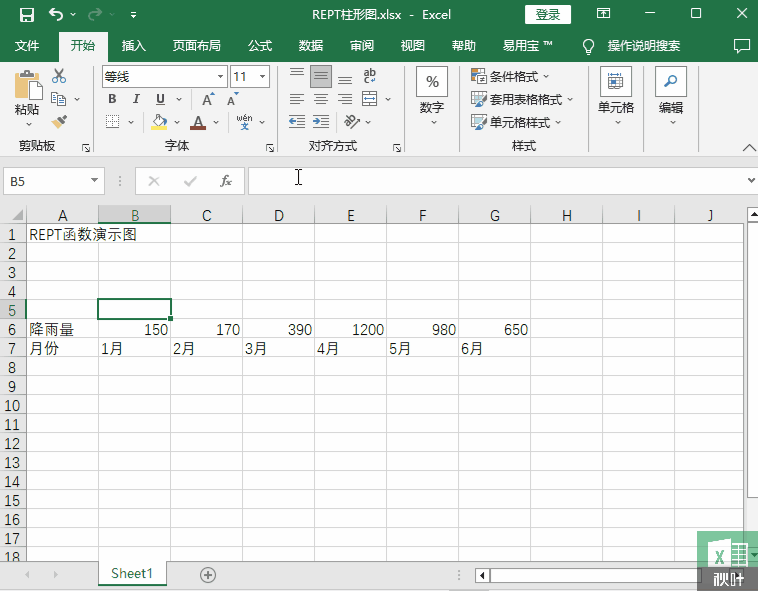758x591 pixels.
Task: Open the font name dropdown
Action: point(220,77)
